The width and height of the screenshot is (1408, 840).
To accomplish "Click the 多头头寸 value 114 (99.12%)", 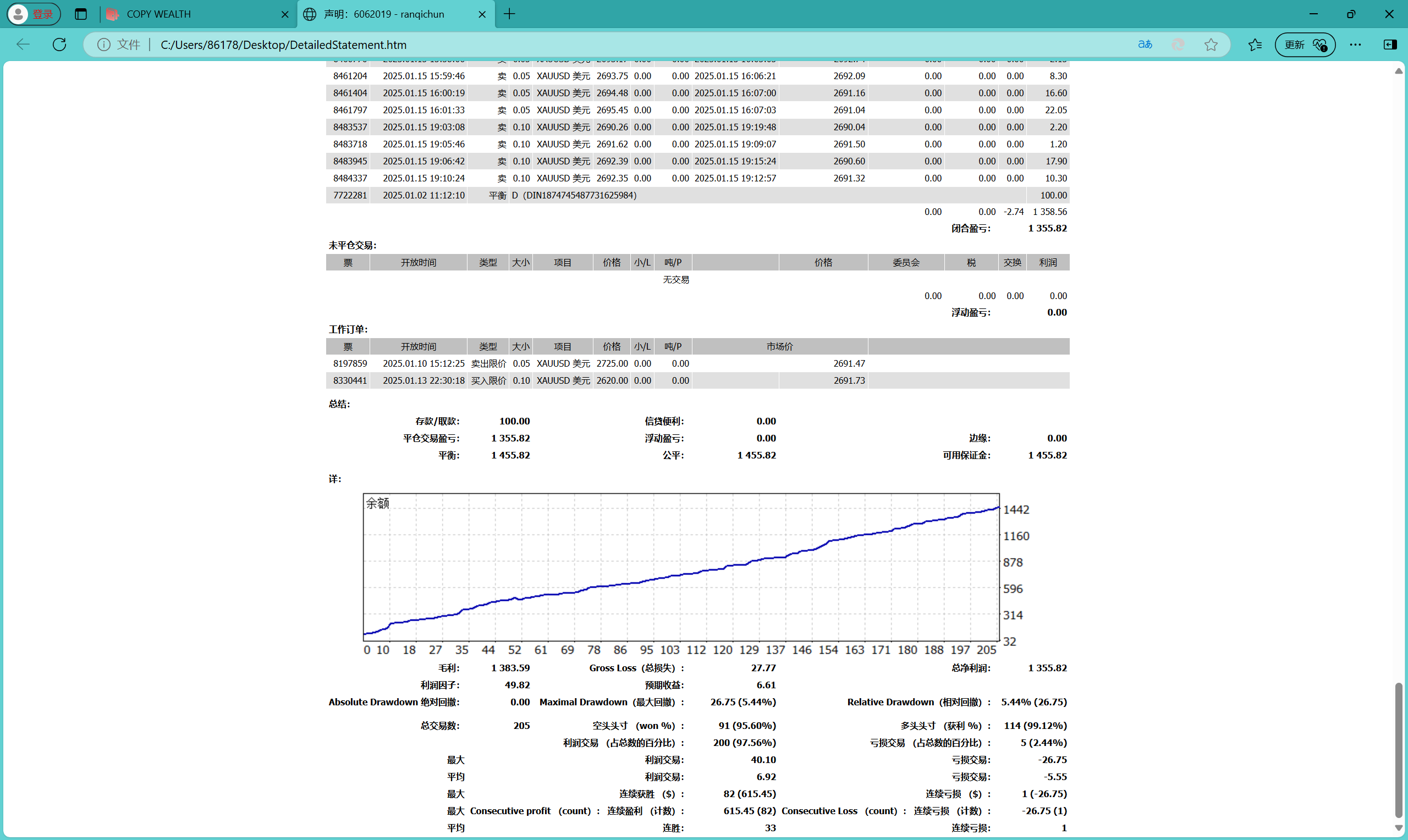I will click(1036, 726).
